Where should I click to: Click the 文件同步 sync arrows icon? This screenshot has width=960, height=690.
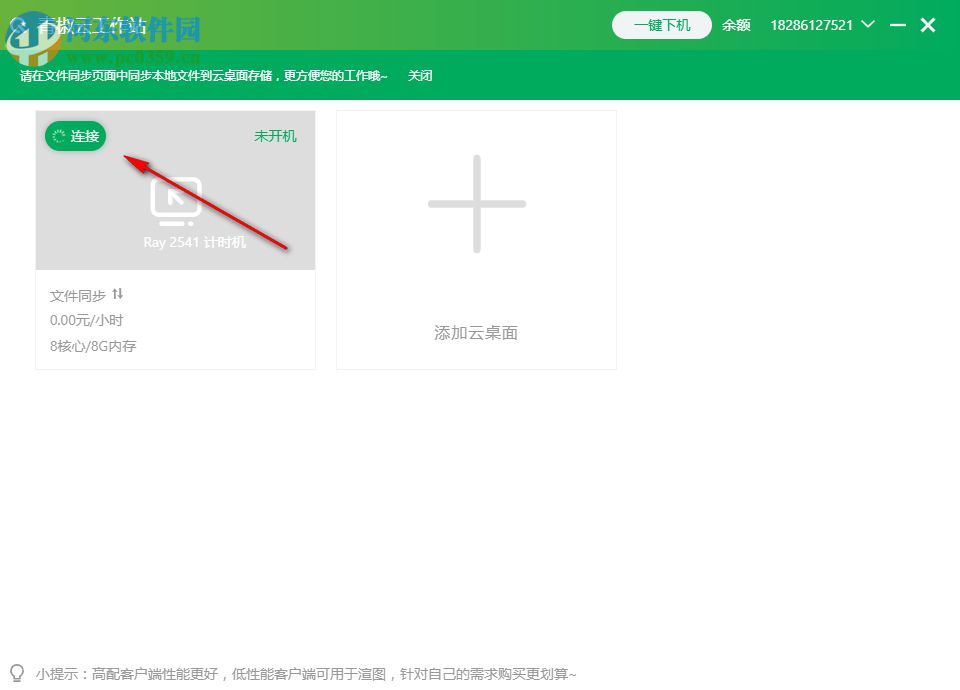[x=118, y=294]
